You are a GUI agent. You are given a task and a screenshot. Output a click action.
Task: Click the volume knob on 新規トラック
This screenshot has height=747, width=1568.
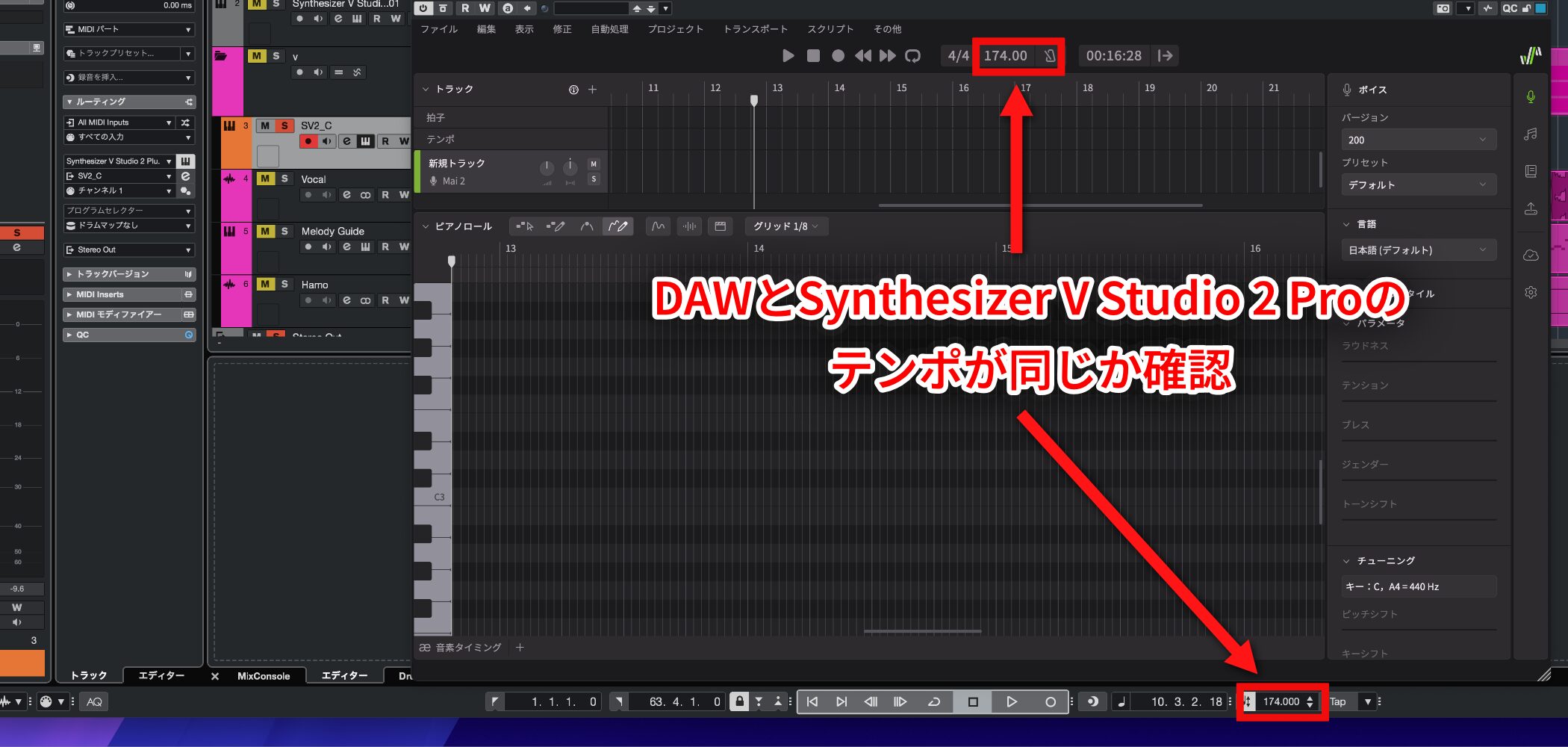pos(547,167)
